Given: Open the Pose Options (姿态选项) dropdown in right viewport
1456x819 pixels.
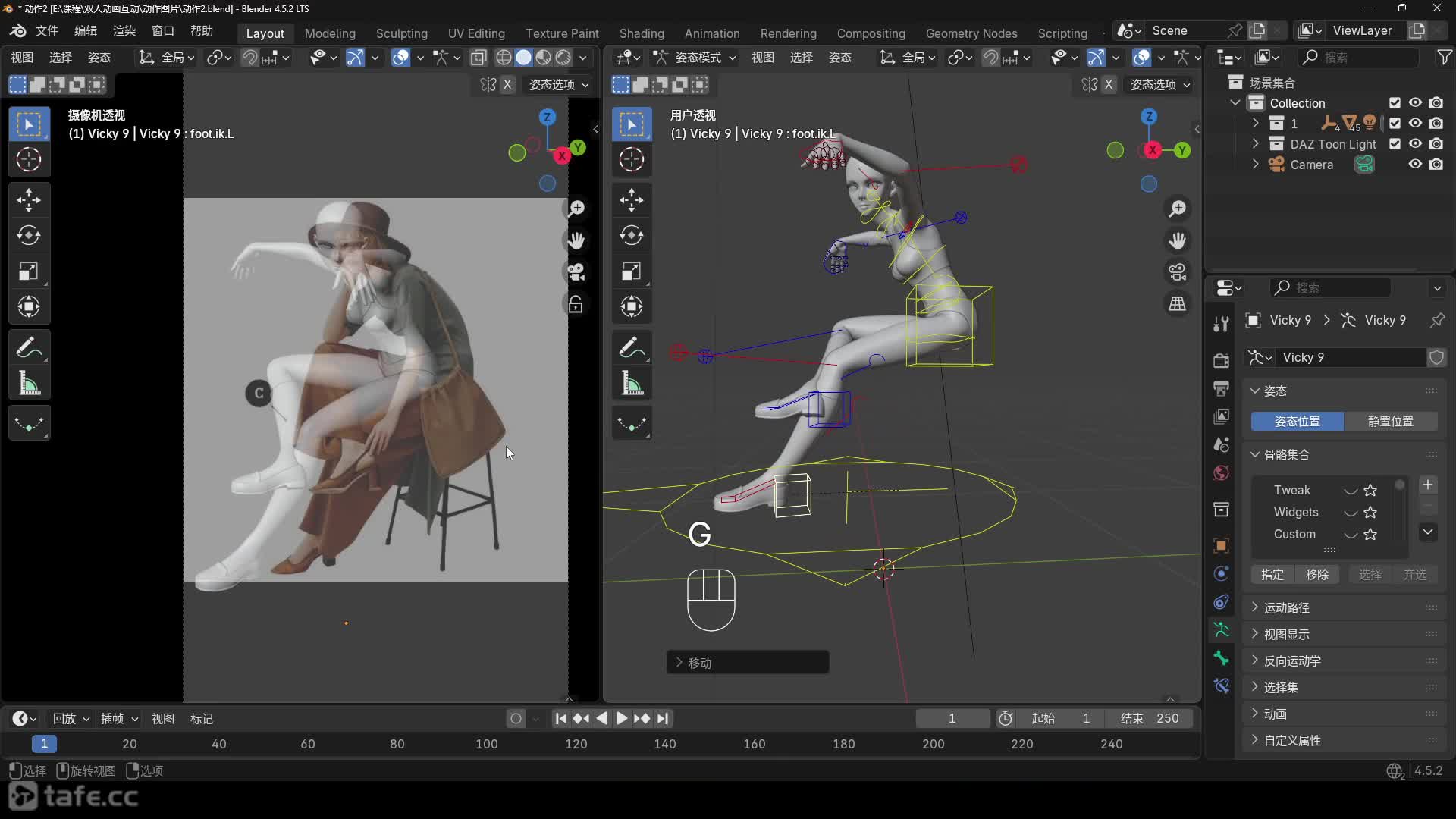Looking at the screenshot, I should [x=1159, y=84].
